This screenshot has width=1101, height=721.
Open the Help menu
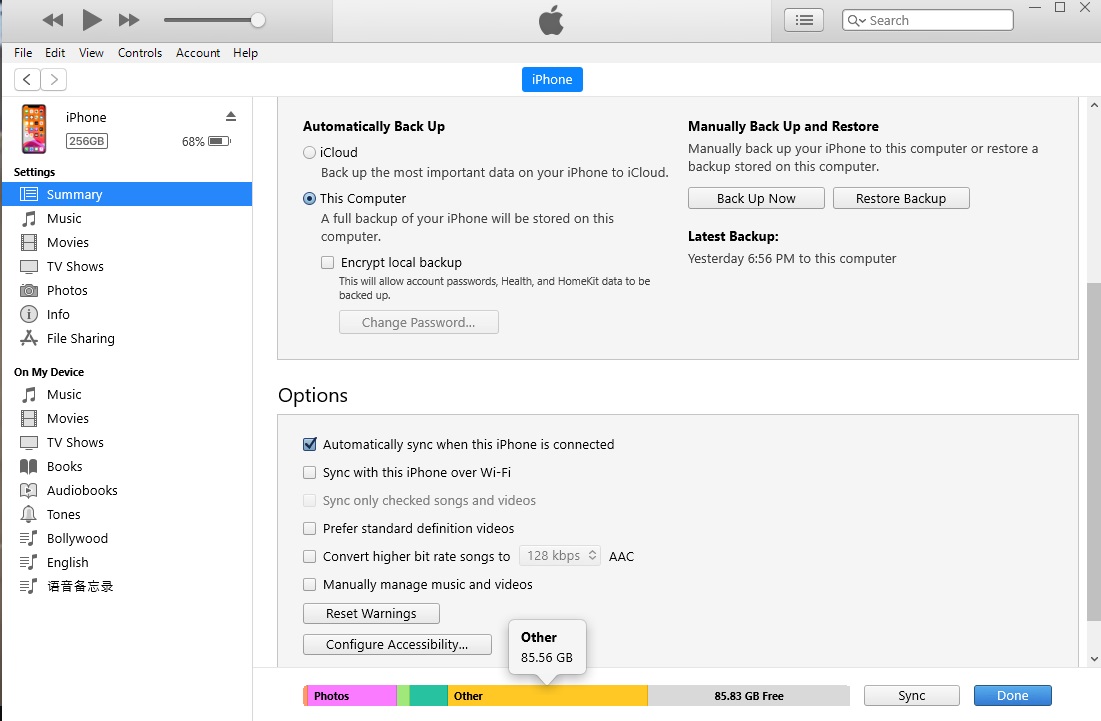click(x=245, y=53)
